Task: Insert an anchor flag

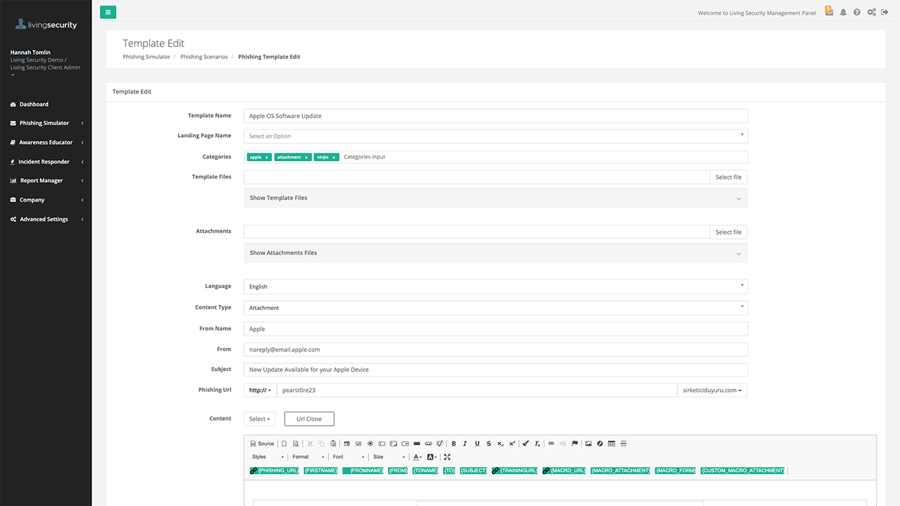Action: coord(575,443)
